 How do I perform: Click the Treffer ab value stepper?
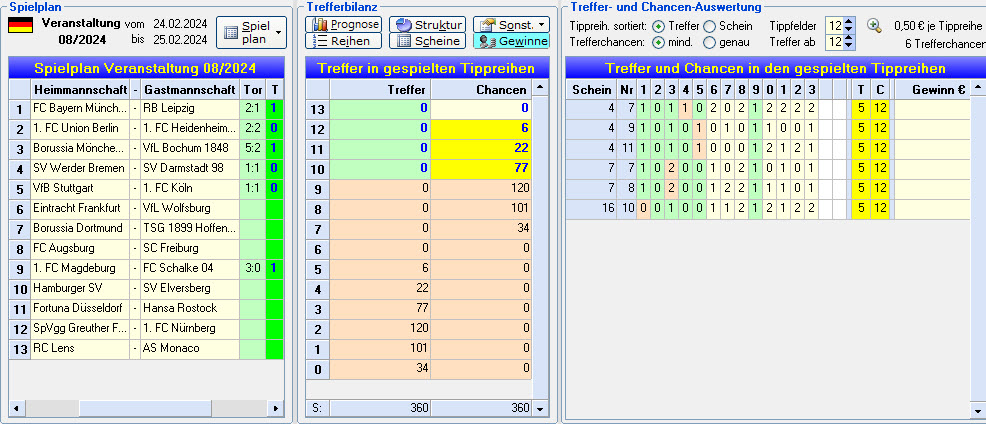[848, 42]
